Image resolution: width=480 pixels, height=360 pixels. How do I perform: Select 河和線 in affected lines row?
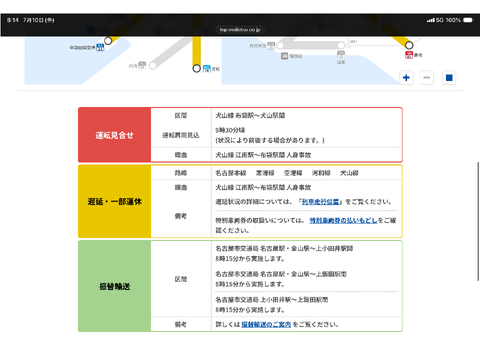tap(321, 173)
